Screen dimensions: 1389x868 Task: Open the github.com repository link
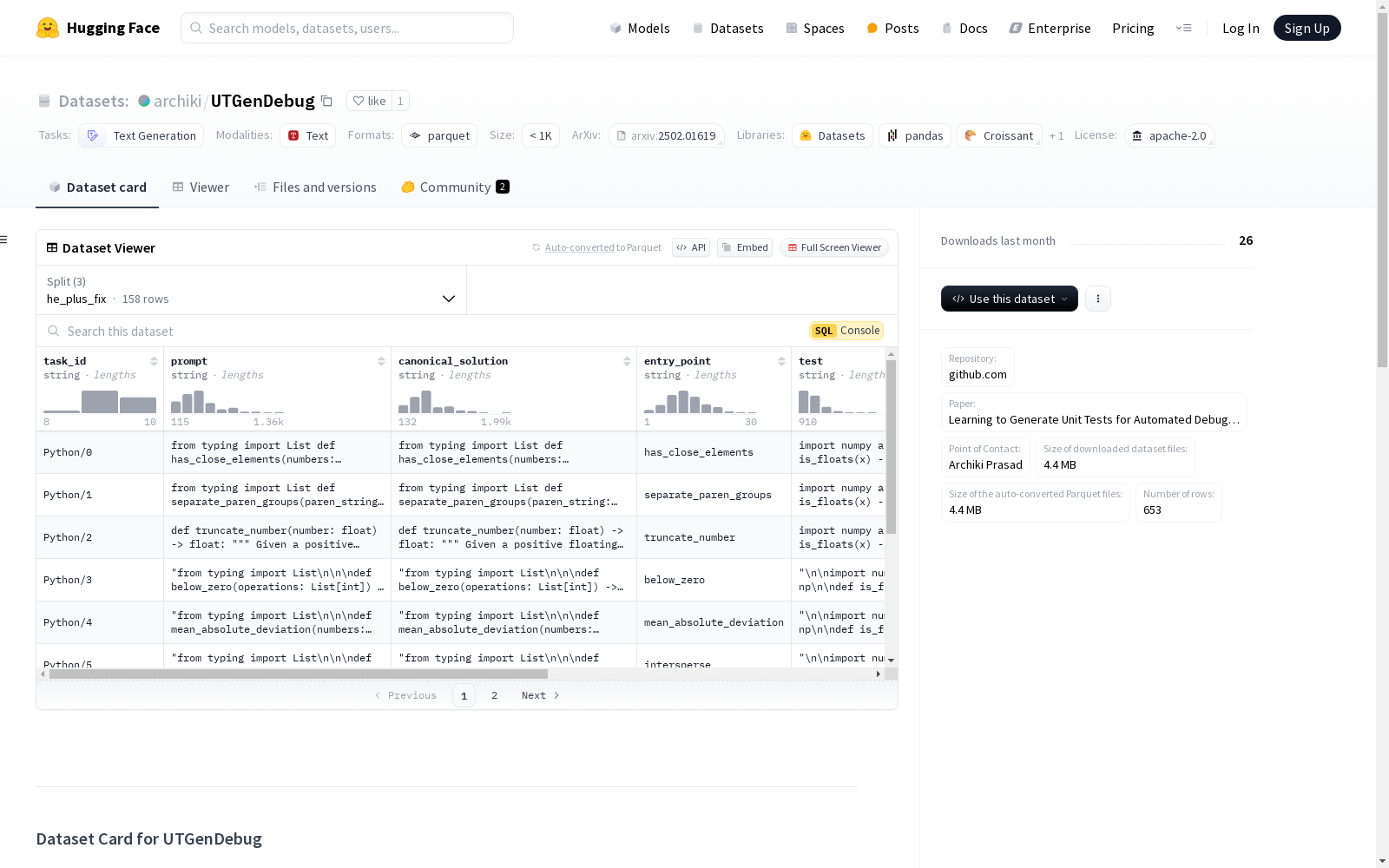(x=978, y=374)
